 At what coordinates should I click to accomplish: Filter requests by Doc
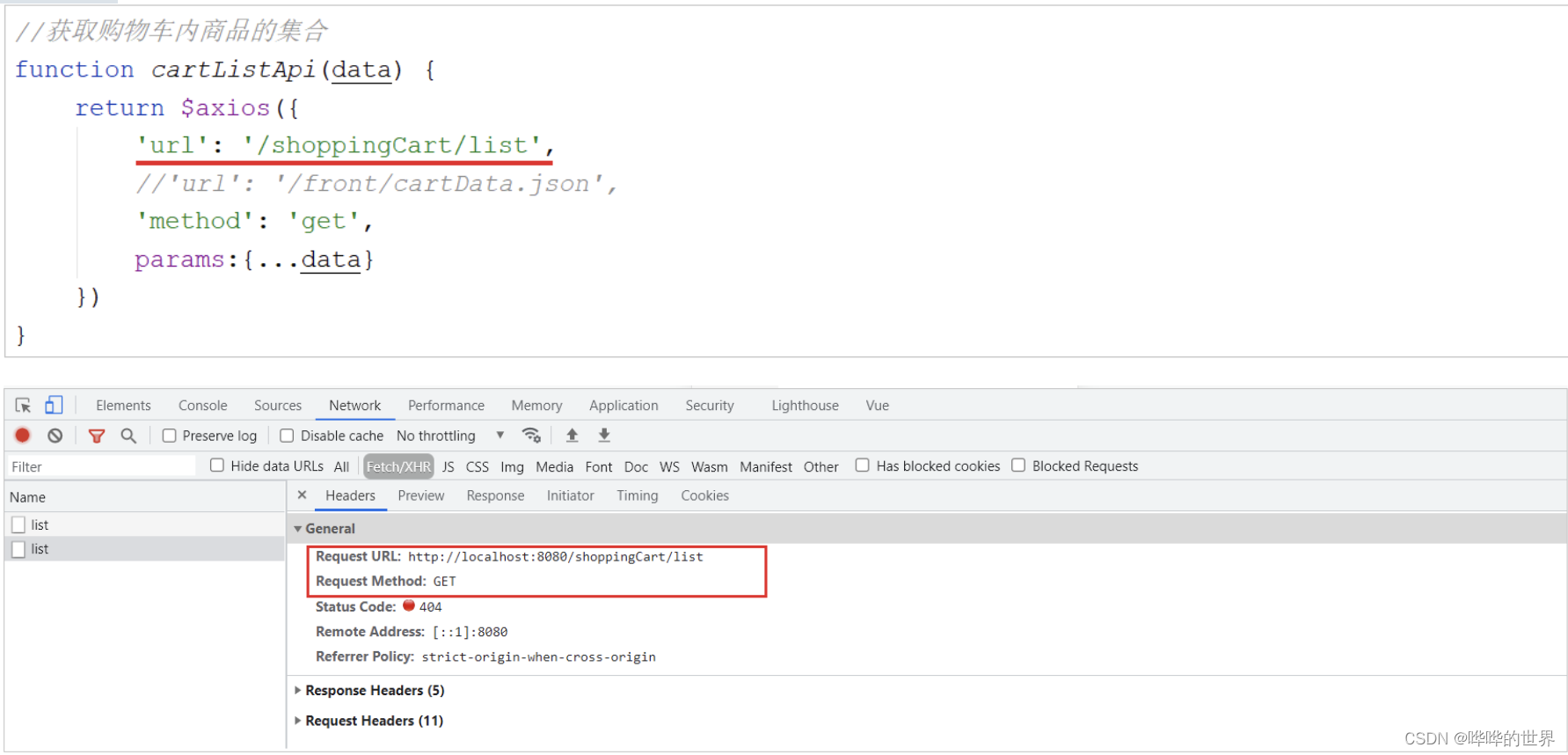[636, 467]
